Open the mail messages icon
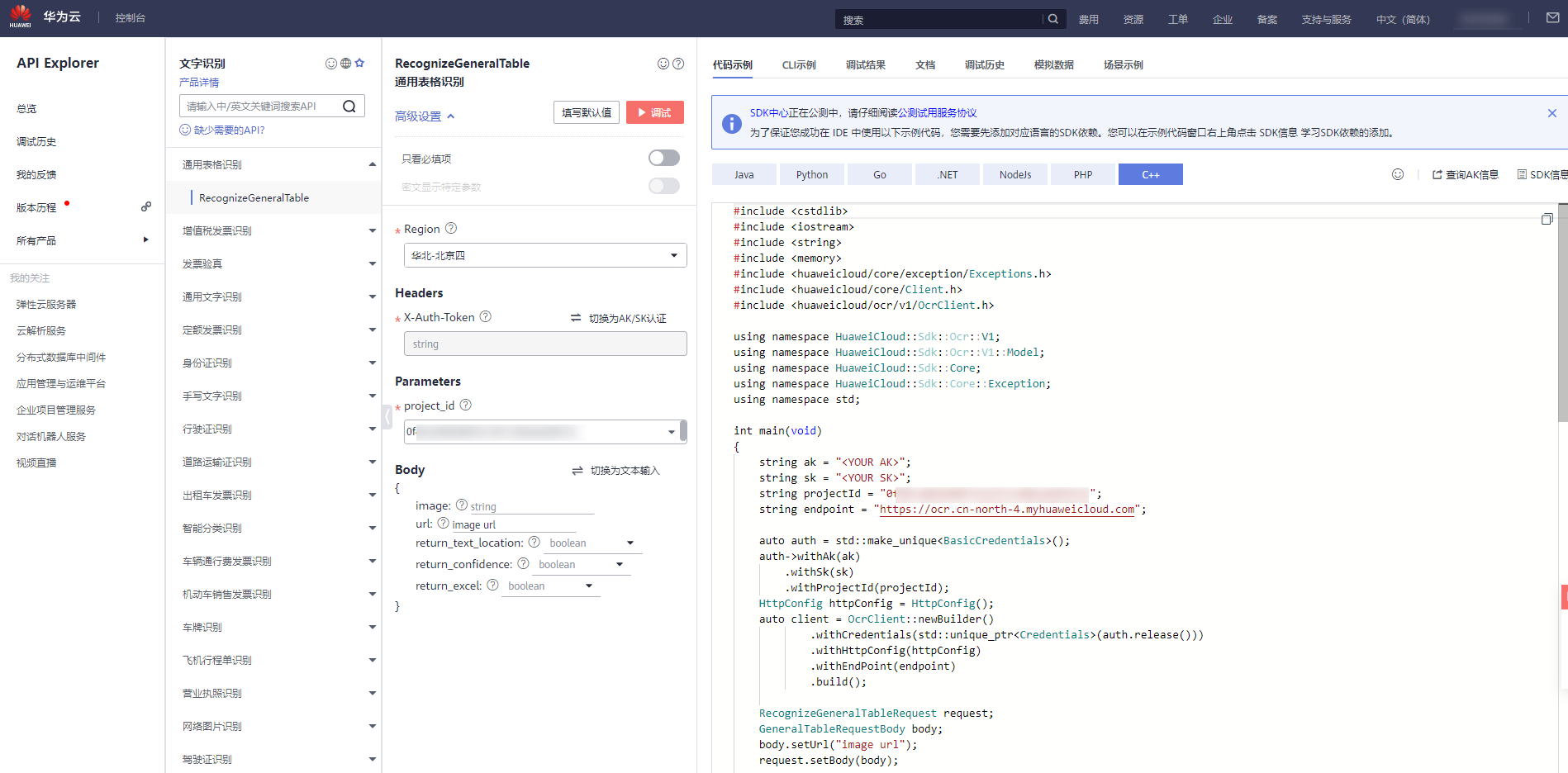Screen dimensions: 1568x773 click(1552, 17)
